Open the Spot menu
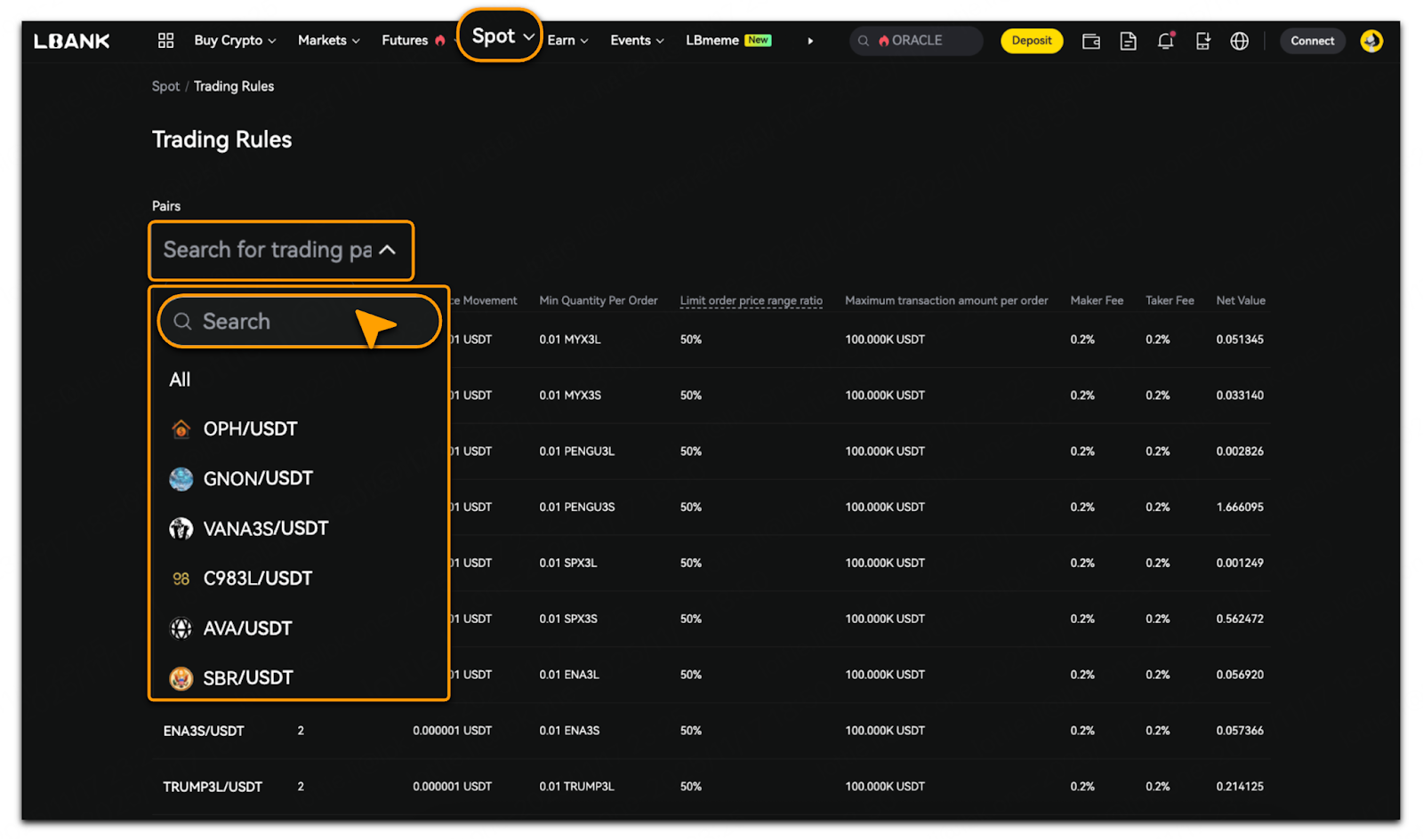The image size is (1423, 840). coord(501,36)
